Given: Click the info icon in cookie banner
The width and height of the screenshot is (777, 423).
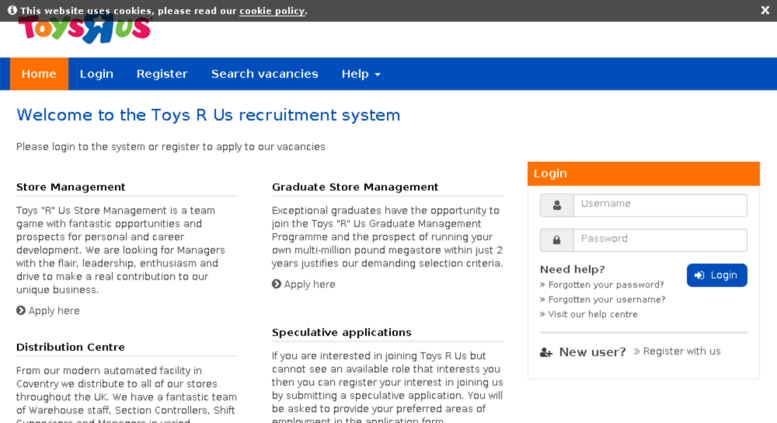Looking at the screenshot, I should coord(12,10).
